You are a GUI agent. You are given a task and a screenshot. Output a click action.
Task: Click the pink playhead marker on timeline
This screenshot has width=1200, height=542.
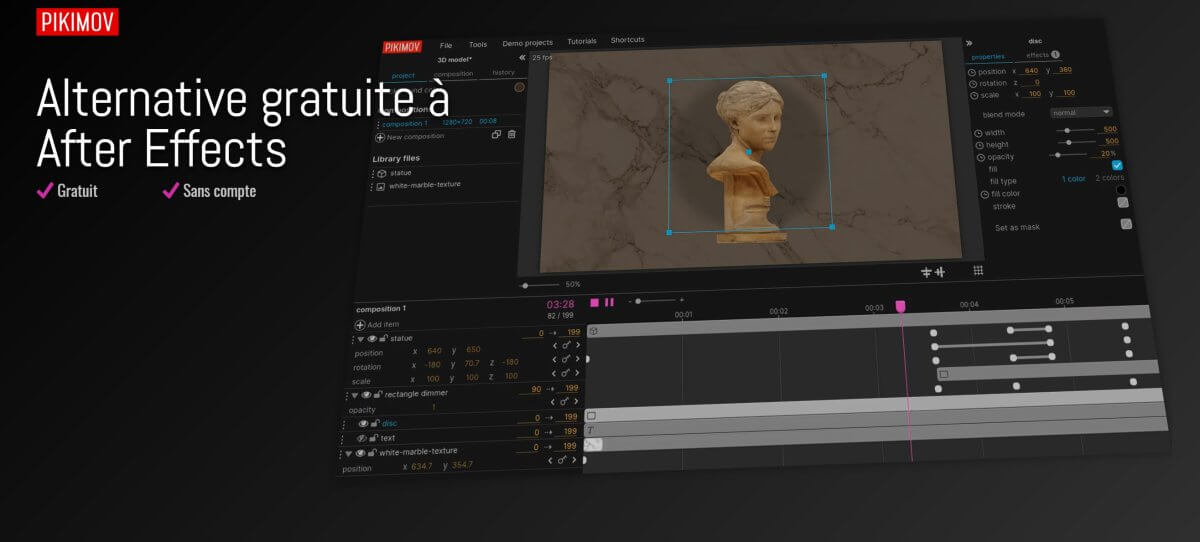click(x=900, y=307)
